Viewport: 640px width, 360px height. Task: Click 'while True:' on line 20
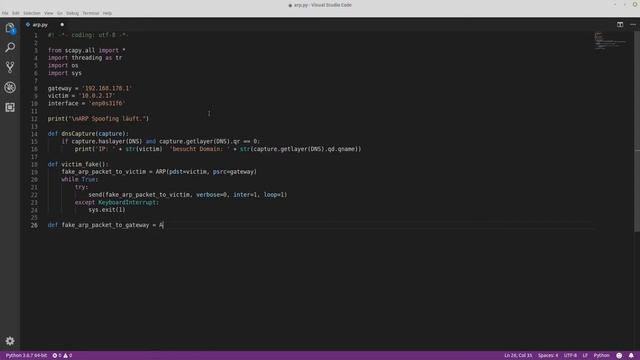point(80,180)
